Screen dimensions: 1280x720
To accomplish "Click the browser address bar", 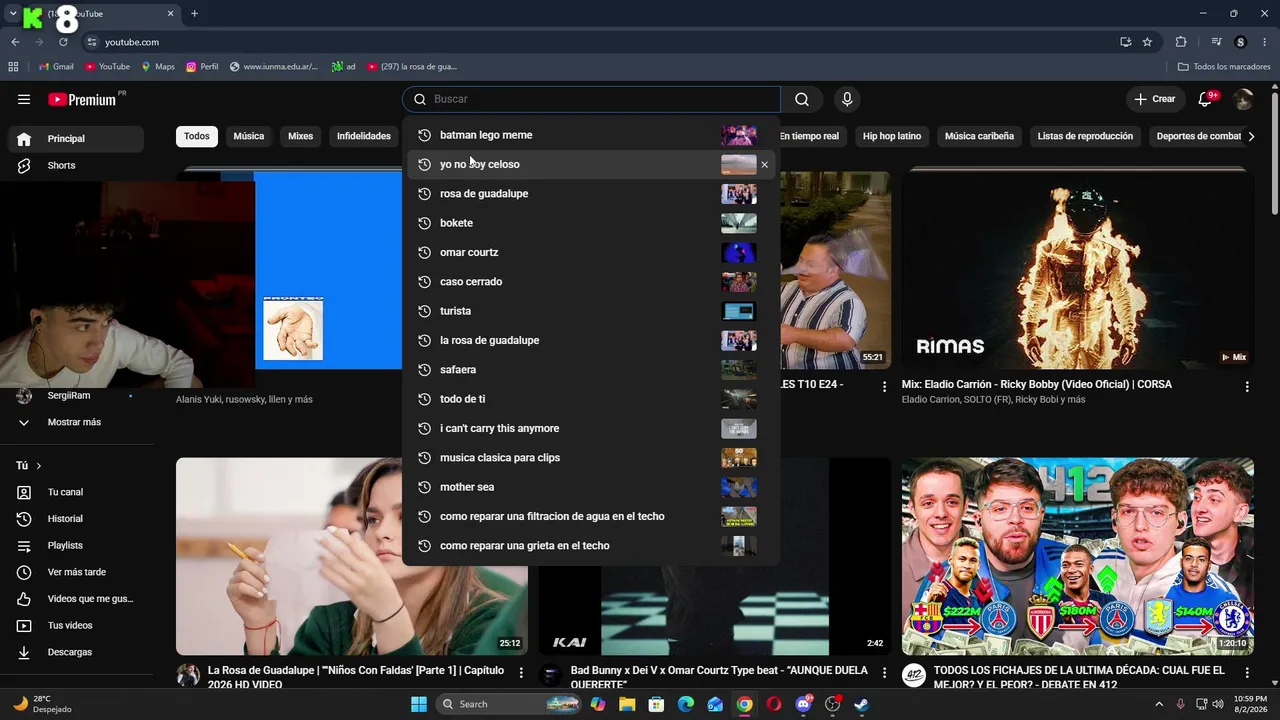I will [x=600, y=42].
